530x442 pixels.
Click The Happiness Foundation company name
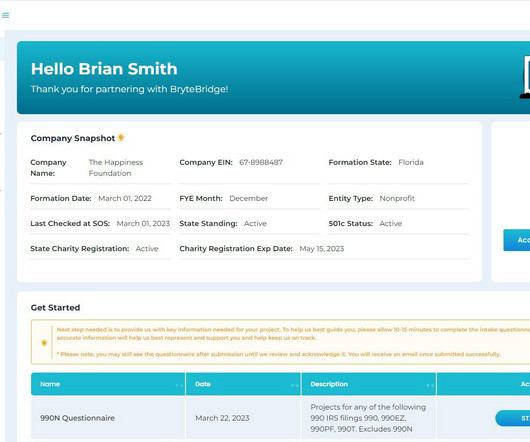(x=116, y=168)
